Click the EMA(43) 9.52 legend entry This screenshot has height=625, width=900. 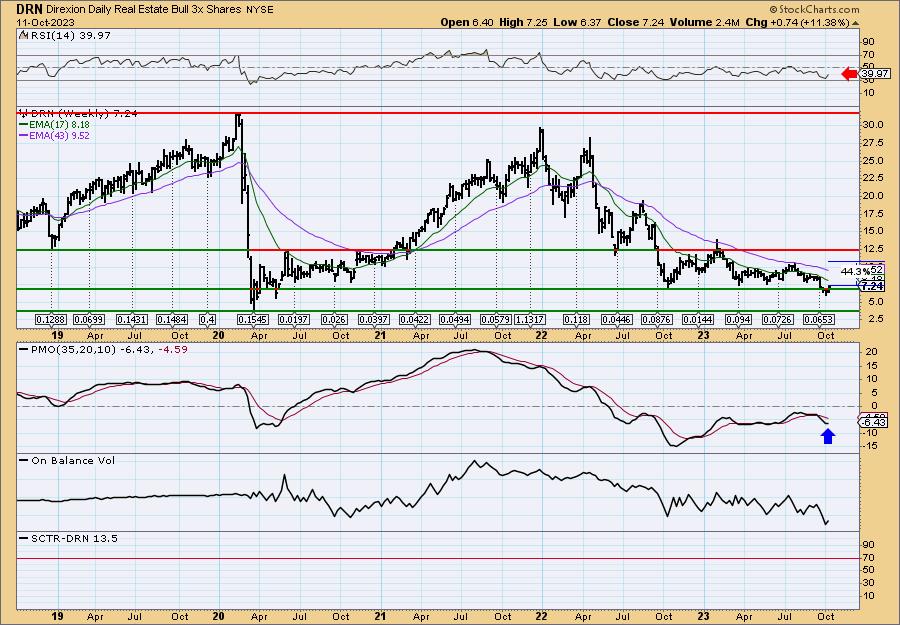pos(55,135)
